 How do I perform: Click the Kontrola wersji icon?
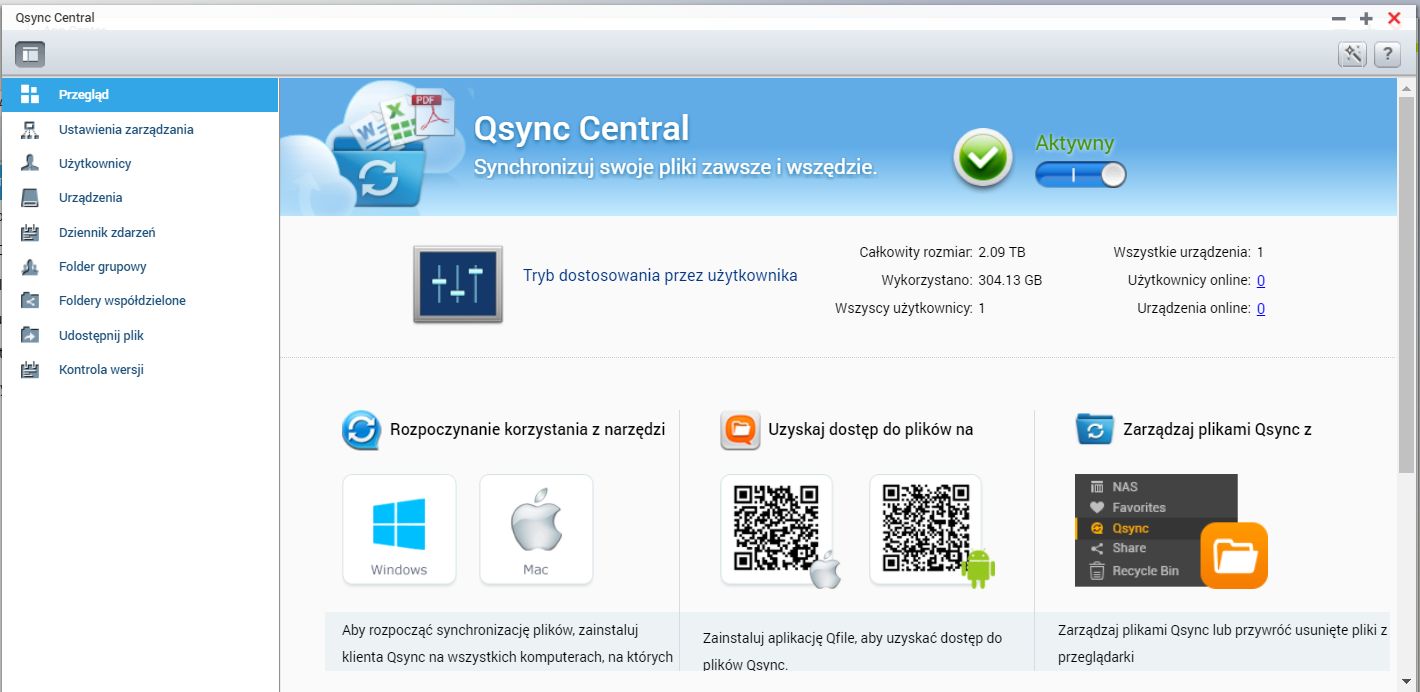coord(30,370)
